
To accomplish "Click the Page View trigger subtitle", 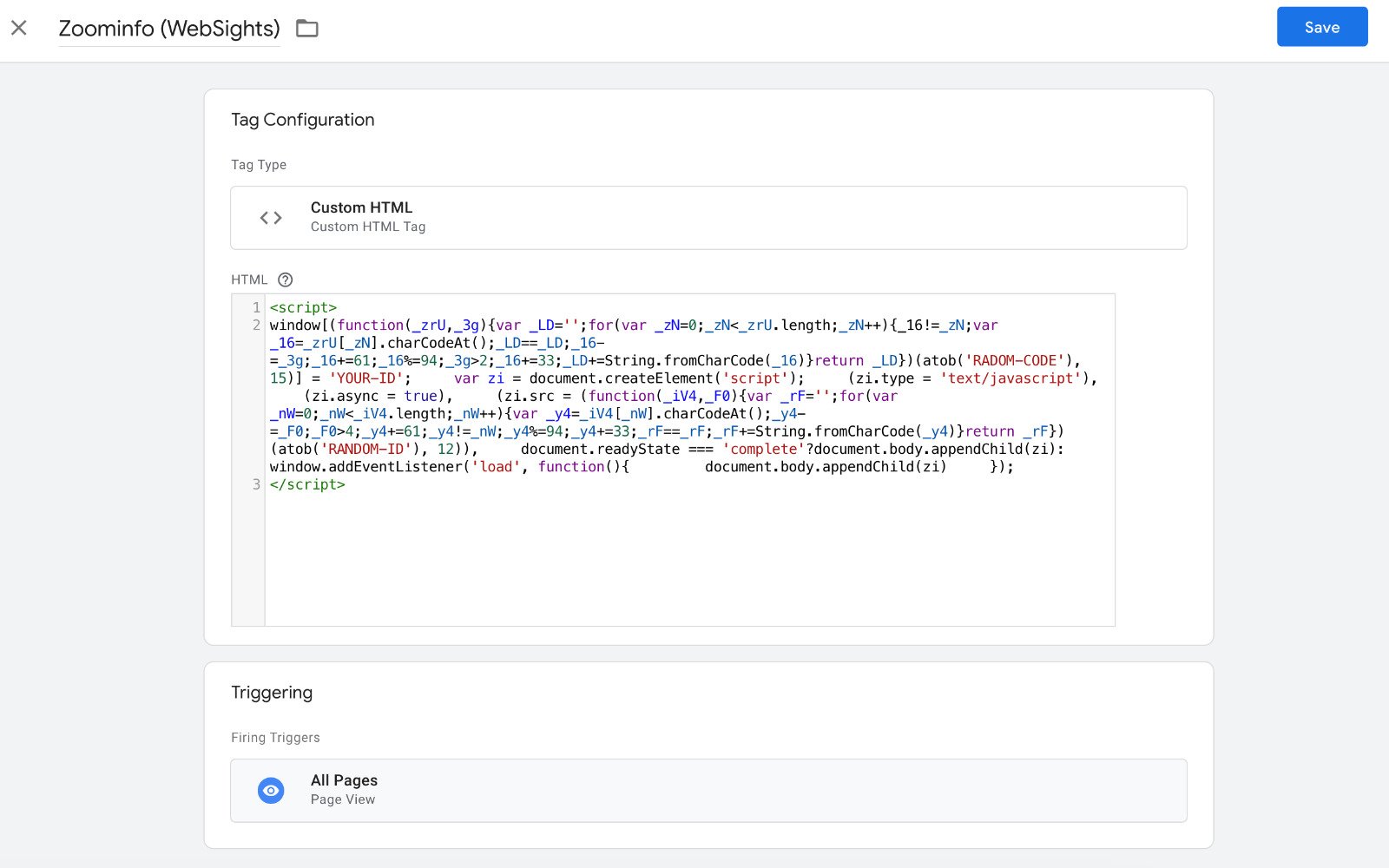I will click(343, 799).
